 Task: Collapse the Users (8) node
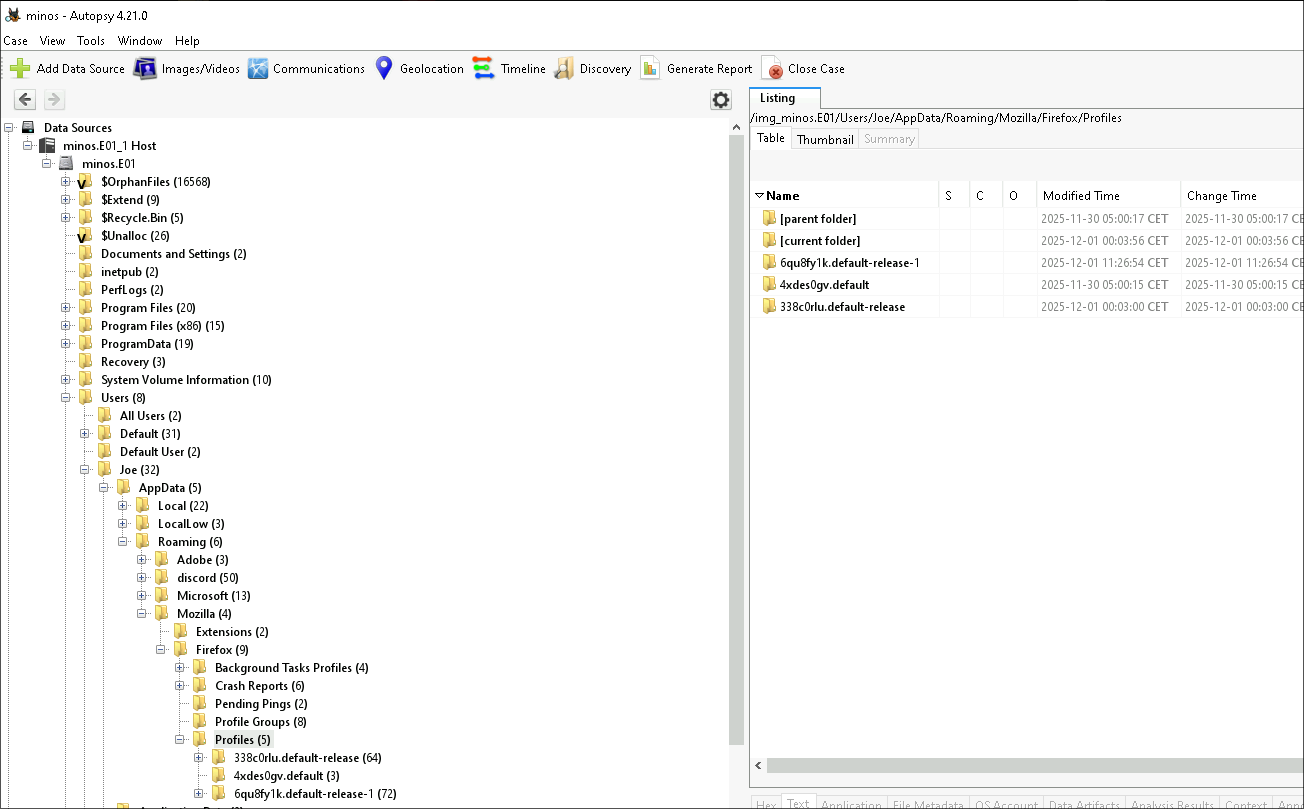tap(66, 398)
